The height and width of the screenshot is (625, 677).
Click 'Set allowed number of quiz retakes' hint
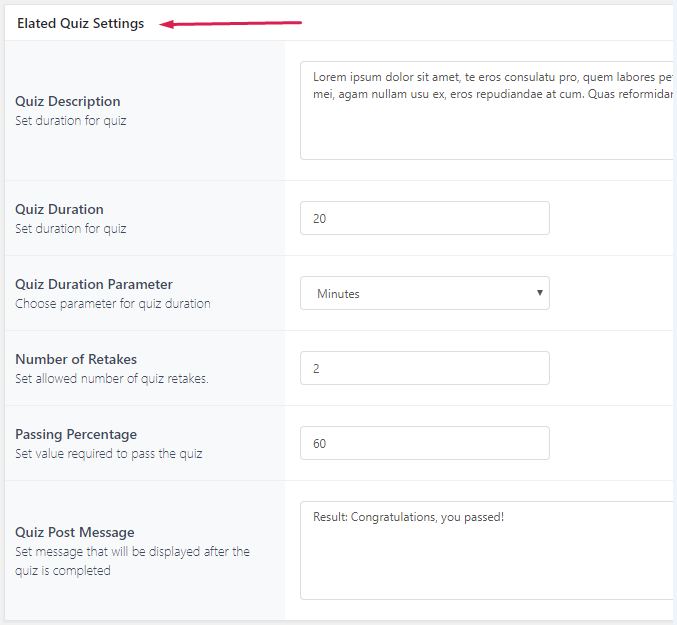[112, 379]
